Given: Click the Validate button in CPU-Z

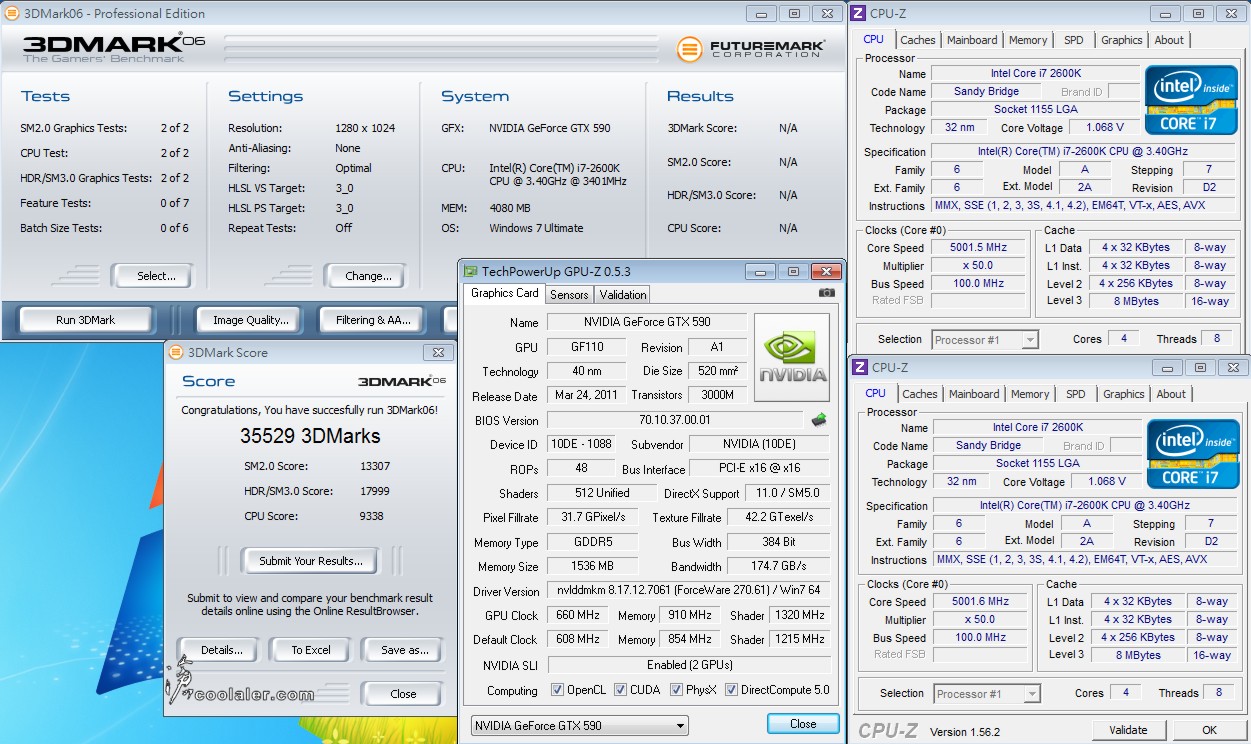Looking at the screenshot, I should (x=1128, y=731).
